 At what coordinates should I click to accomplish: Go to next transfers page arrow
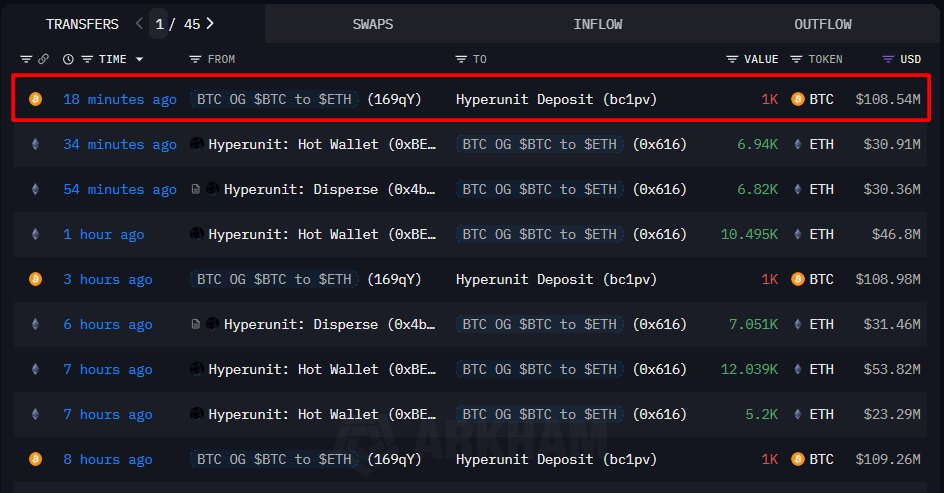point(210,23)
